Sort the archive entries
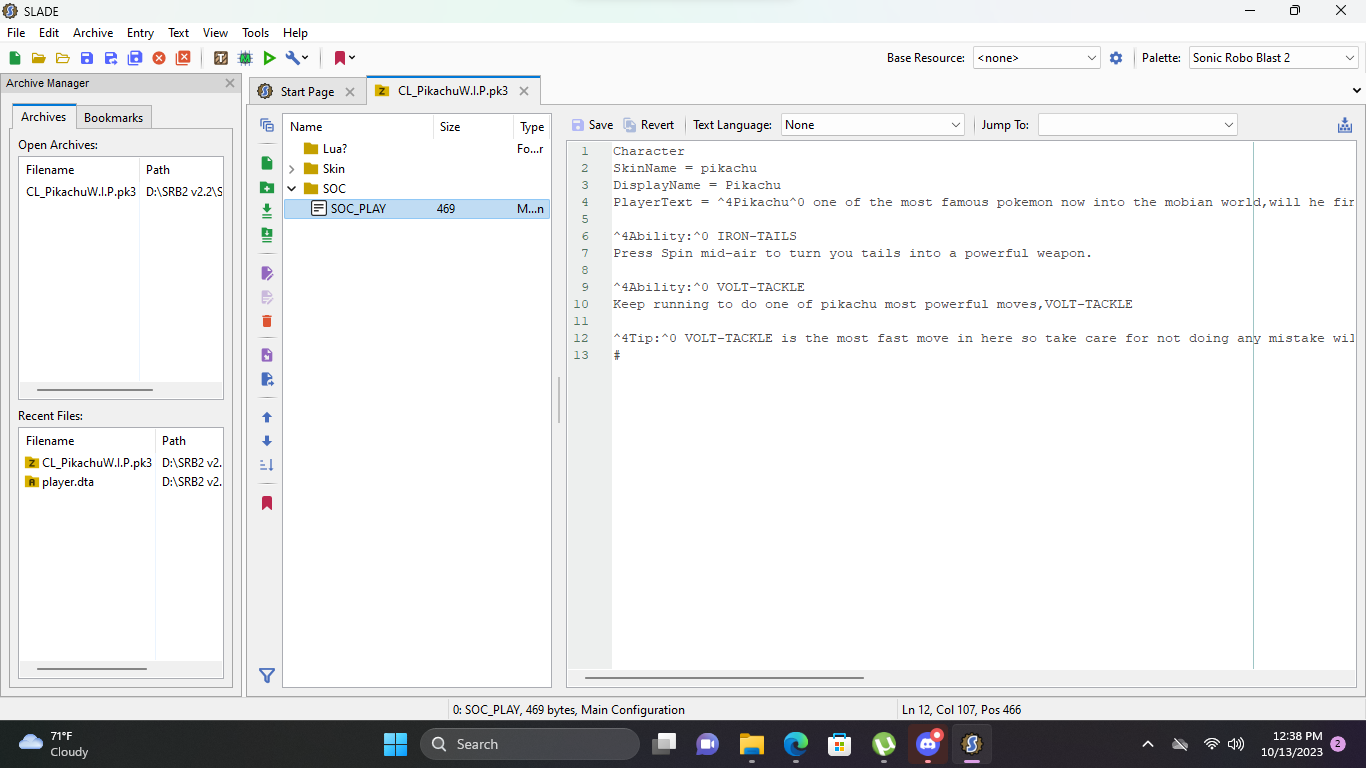 click(266, 465)
